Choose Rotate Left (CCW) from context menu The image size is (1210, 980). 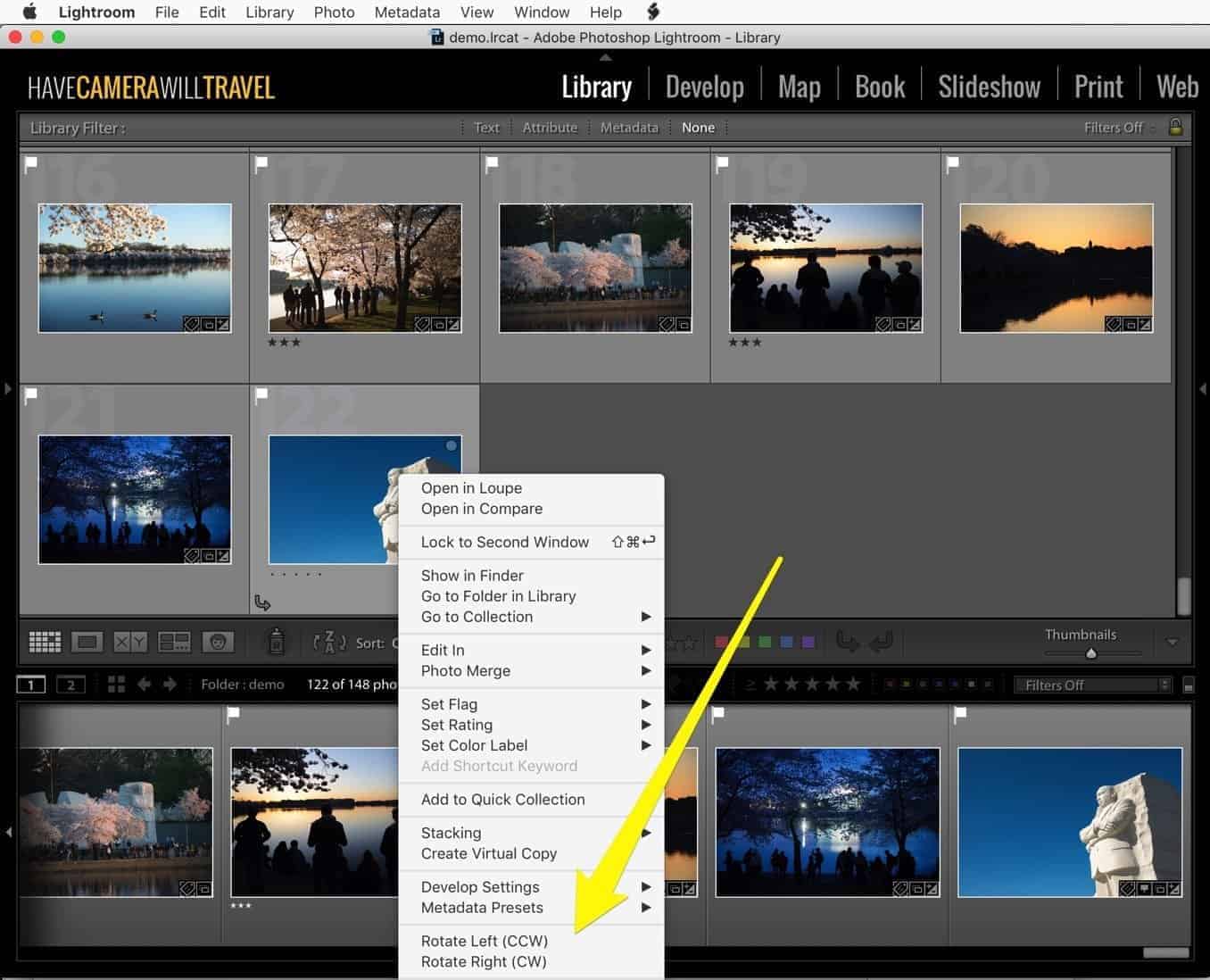coord(531,941)
